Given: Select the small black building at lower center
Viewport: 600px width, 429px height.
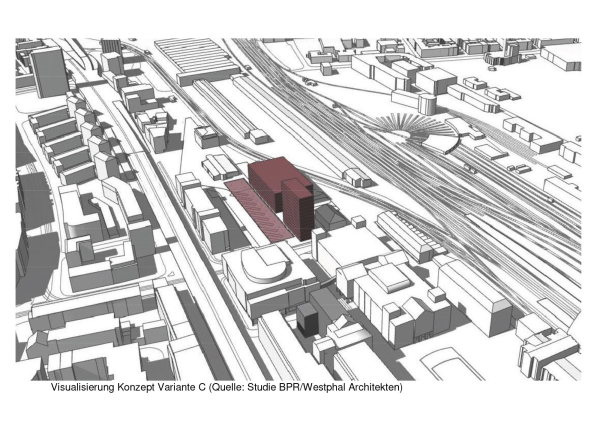Looking at the screenshot, I should (308, 322).
